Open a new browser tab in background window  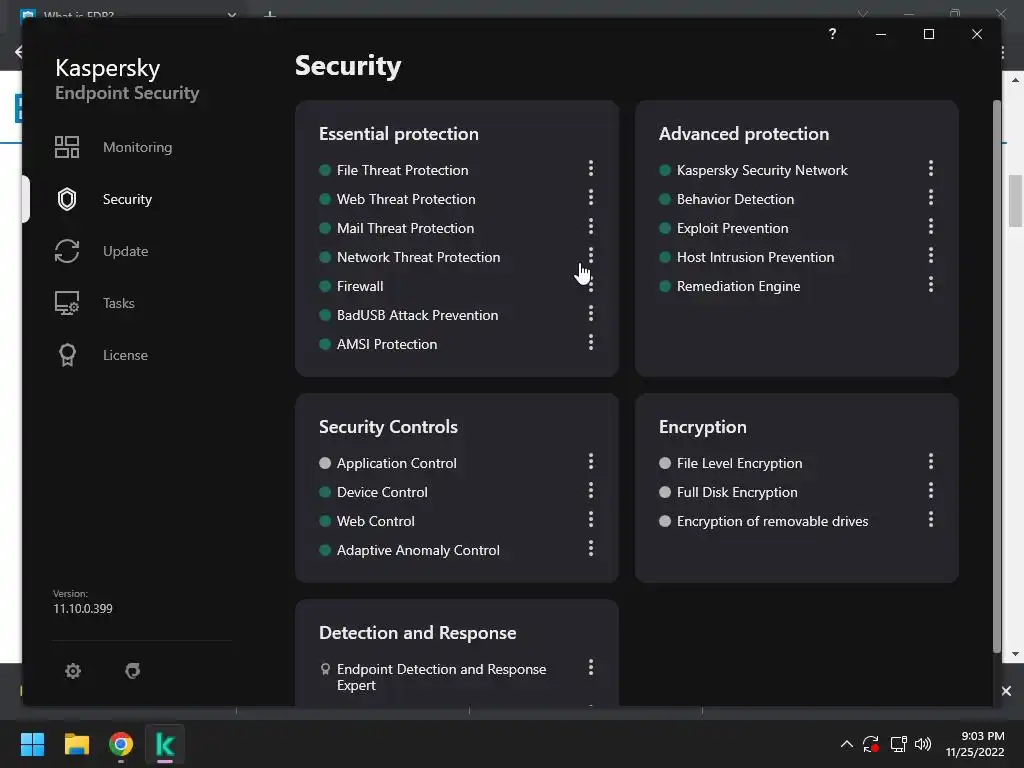point(270,14)
